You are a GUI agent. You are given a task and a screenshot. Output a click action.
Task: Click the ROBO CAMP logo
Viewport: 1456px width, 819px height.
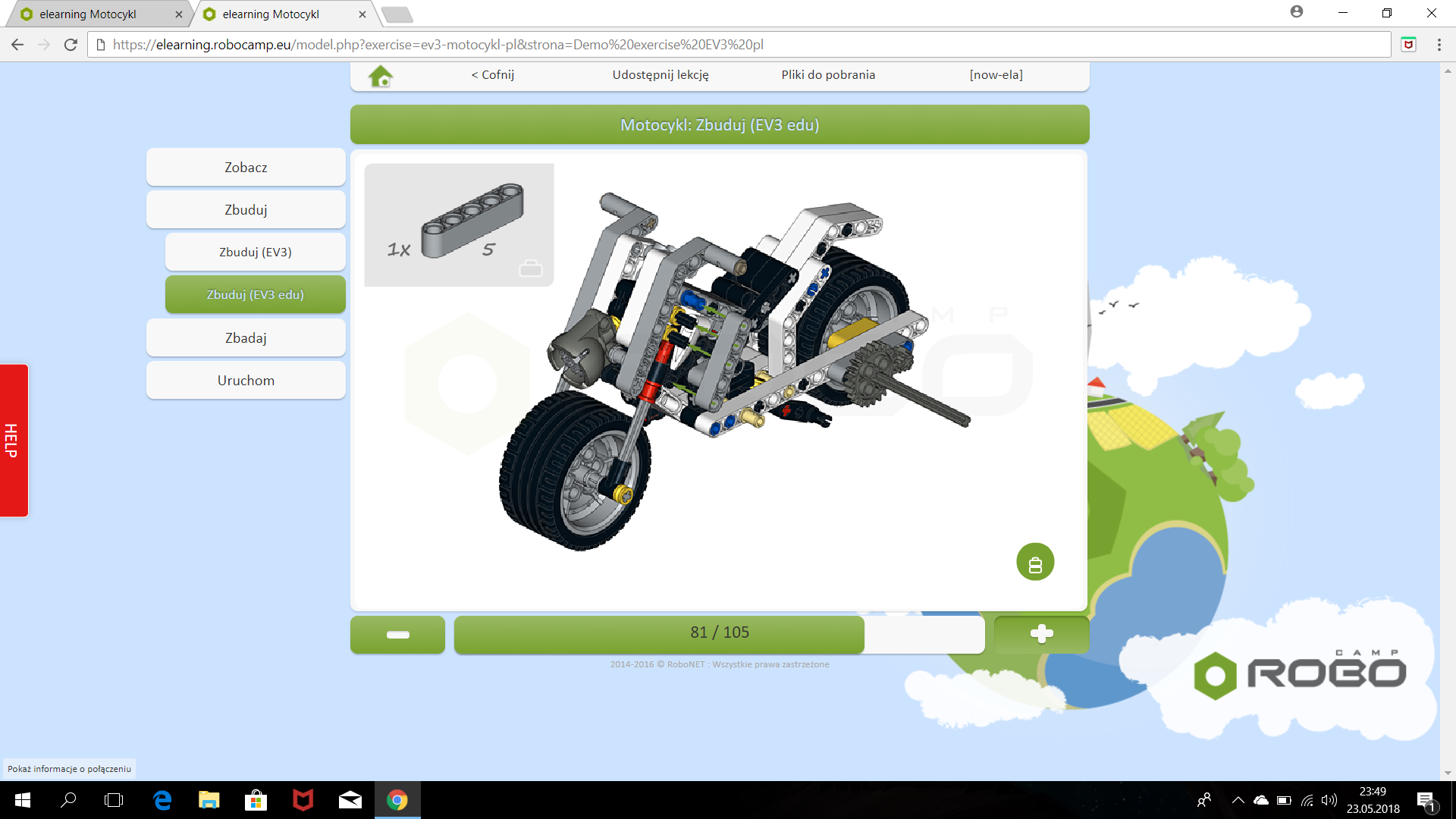(1300, 673)
